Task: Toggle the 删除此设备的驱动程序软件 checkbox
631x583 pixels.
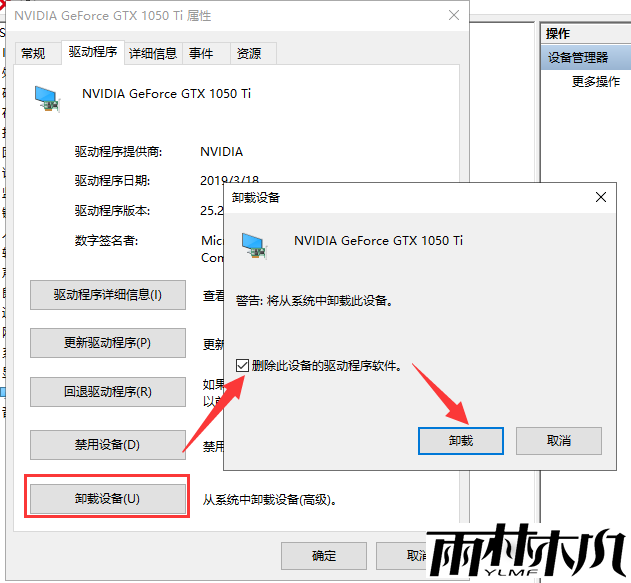Action: pyautogui.click(x=242, y=366)
